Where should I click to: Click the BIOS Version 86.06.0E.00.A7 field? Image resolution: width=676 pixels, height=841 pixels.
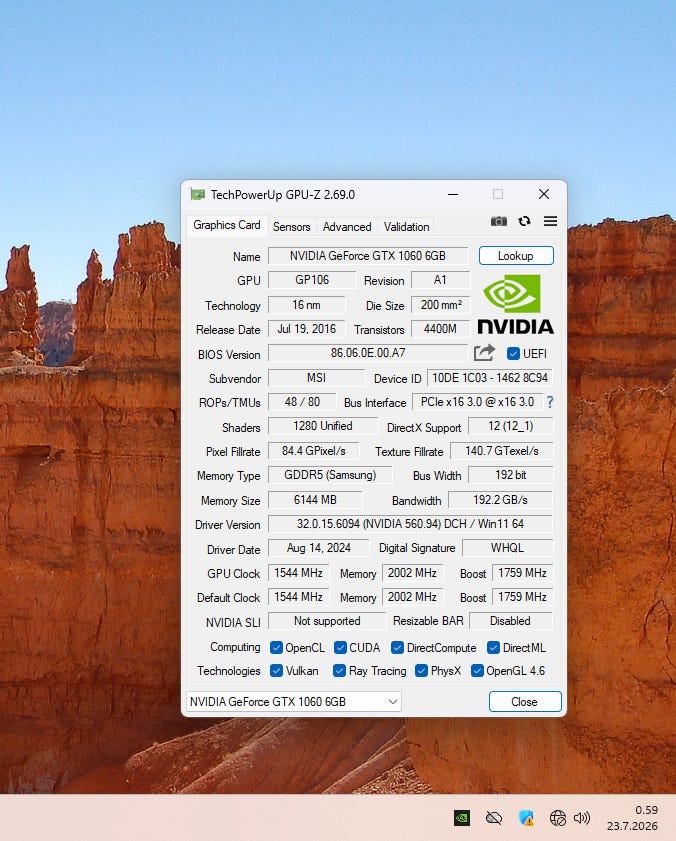click(x=368, y=353)
